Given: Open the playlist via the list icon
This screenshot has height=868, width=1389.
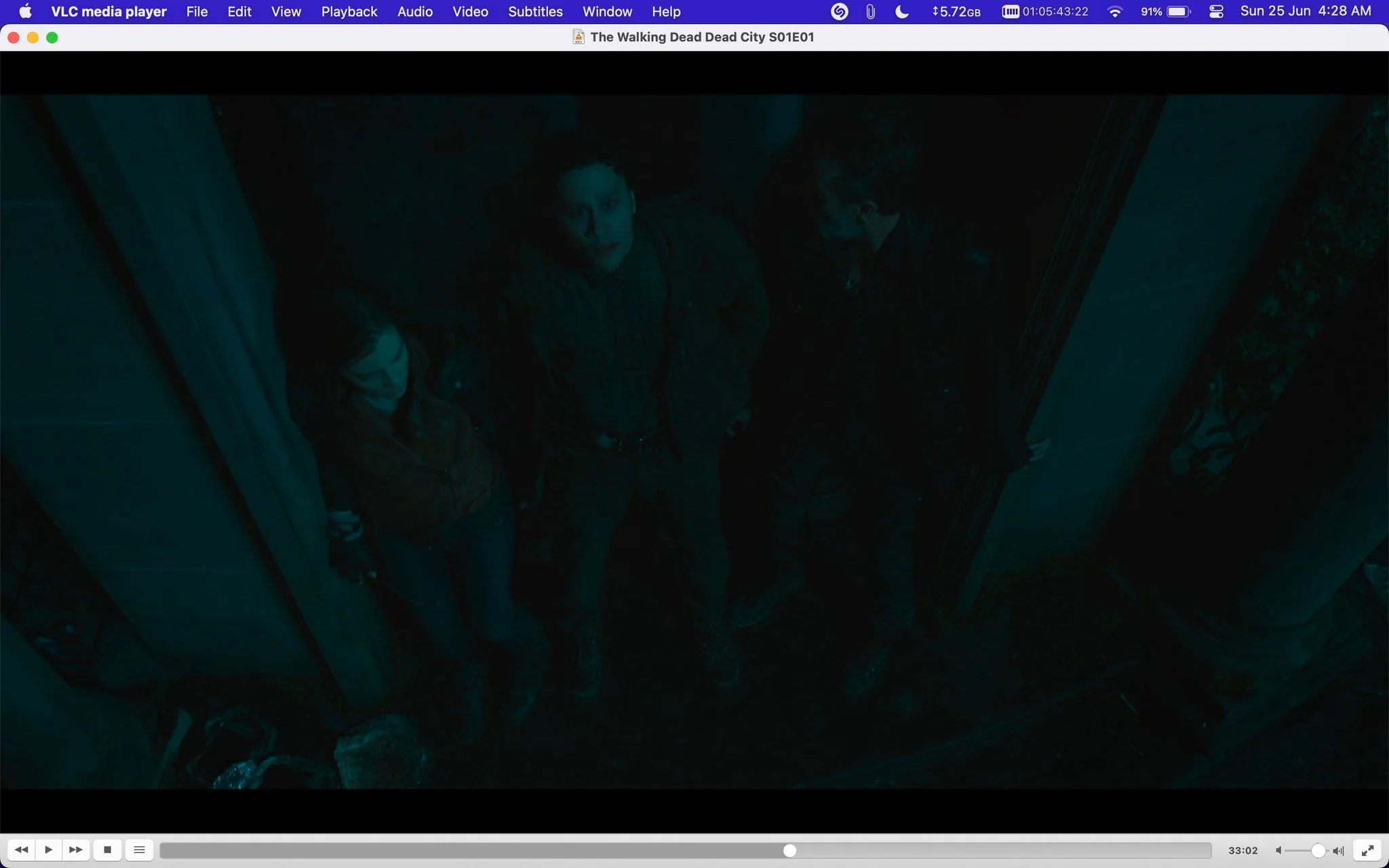Looking at the screenshot, I should click(x=139, y=849).
